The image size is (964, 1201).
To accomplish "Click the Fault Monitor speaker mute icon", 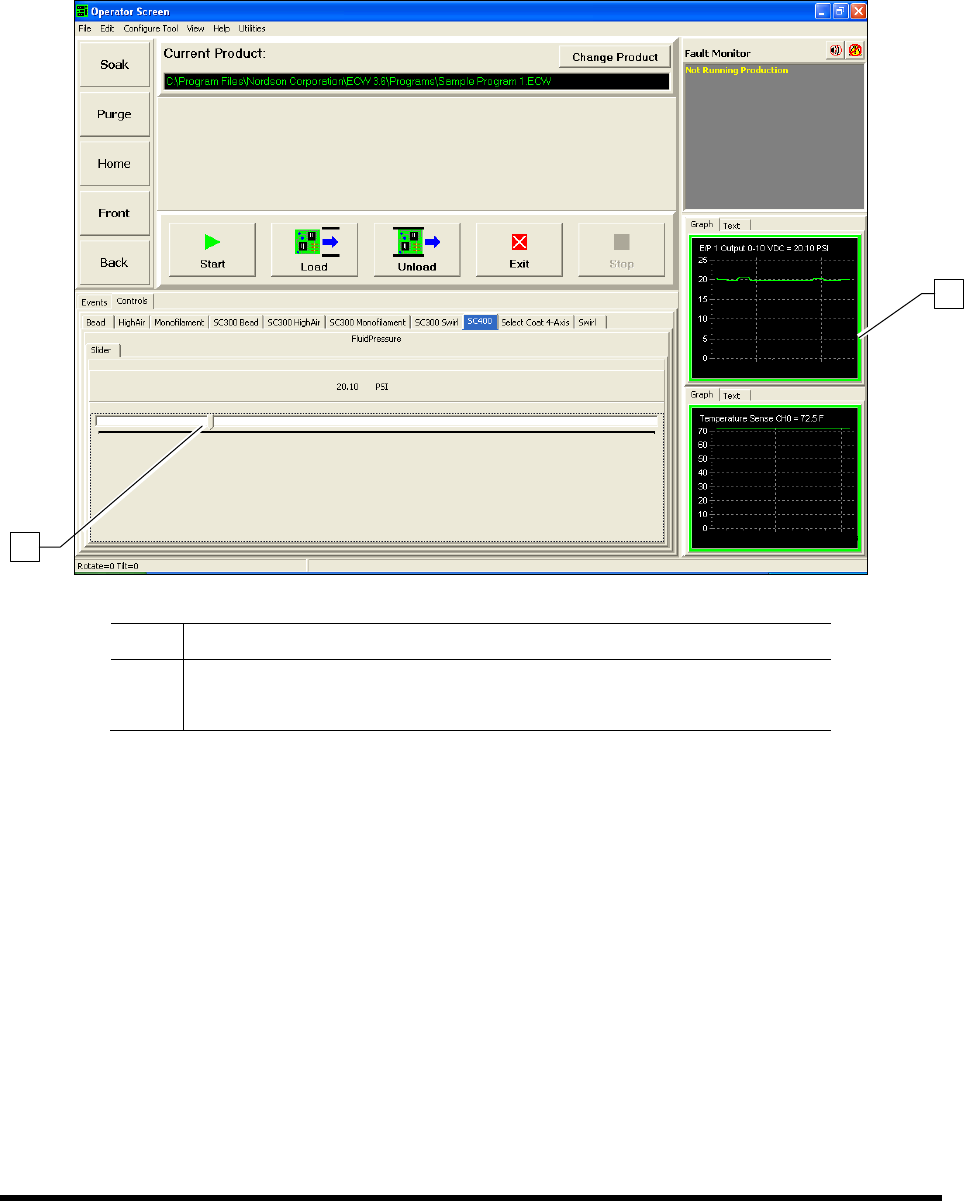I will pyautogui.click(x=834, y=50).
